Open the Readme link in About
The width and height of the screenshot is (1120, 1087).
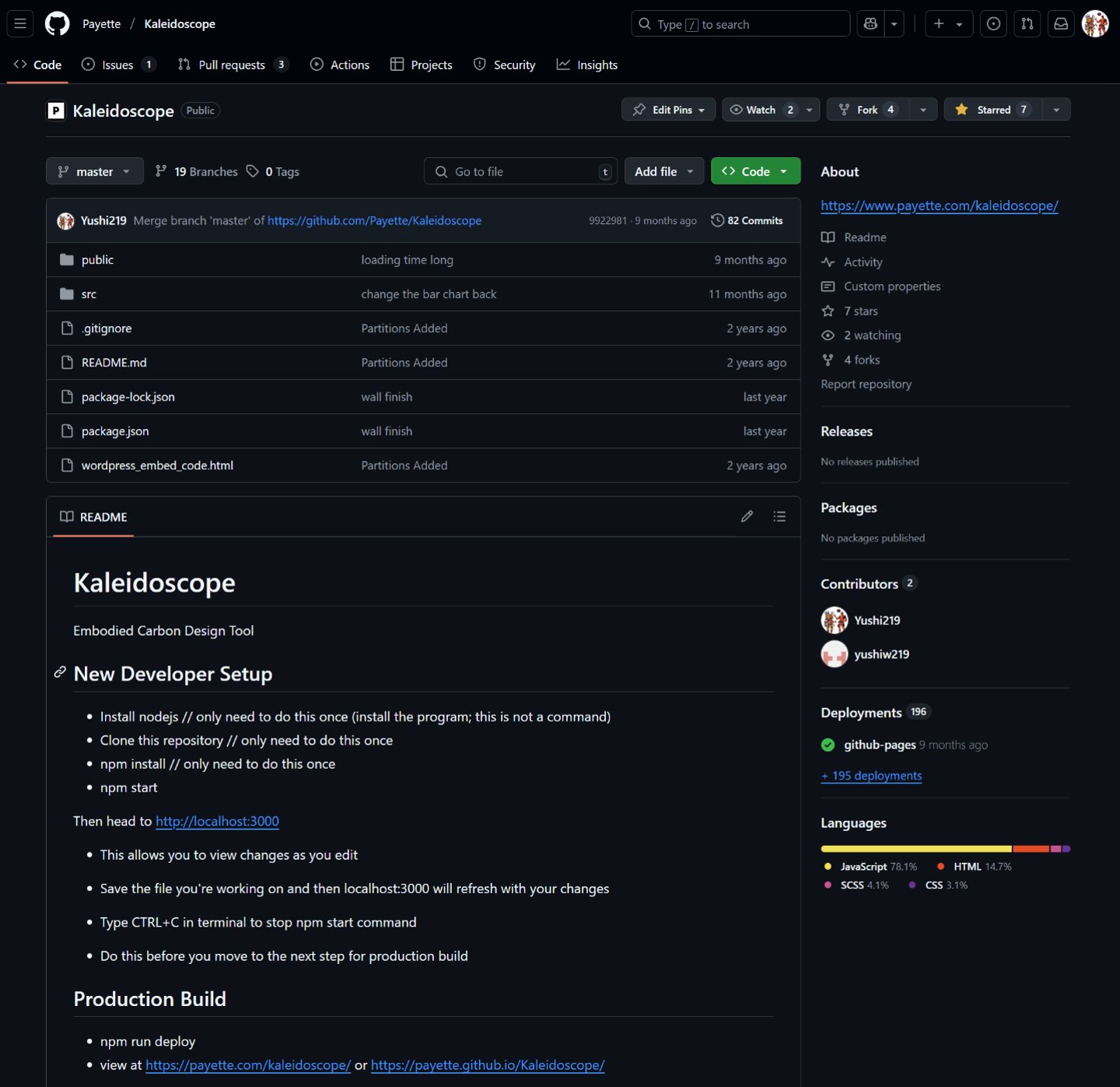pos(854,237)
